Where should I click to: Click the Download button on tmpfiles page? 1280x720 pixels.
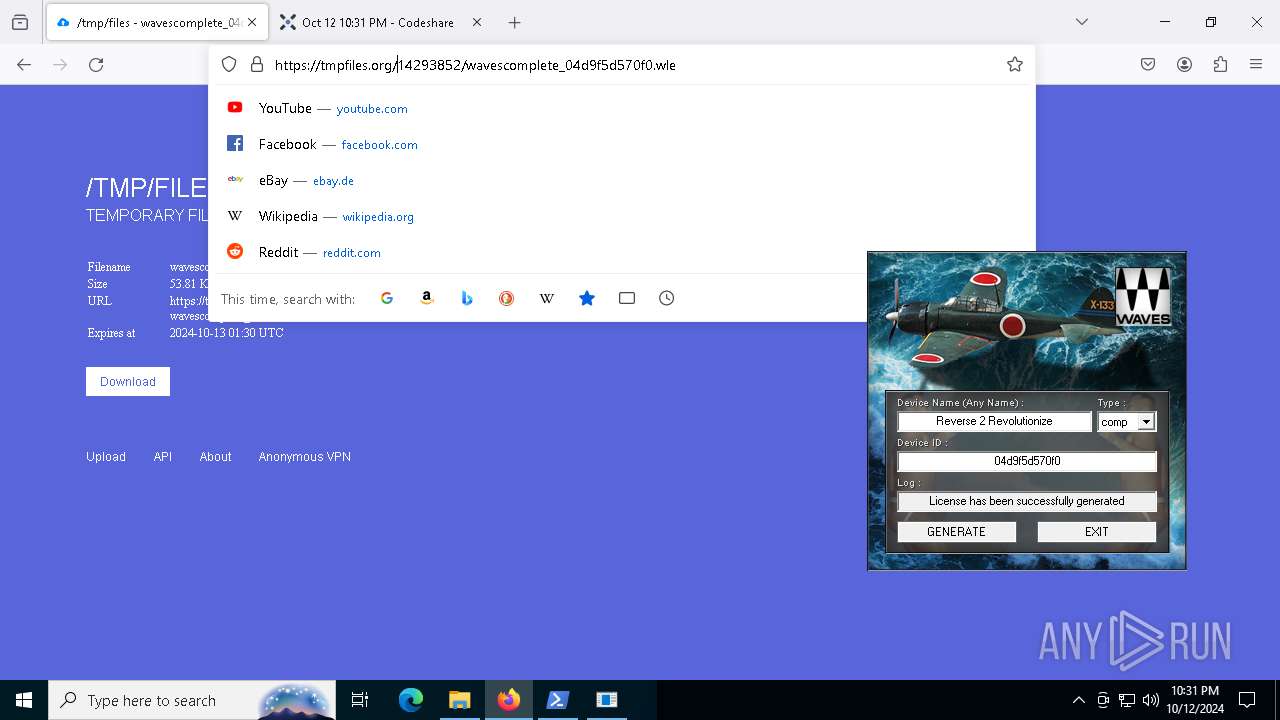(x=128, y=381)
